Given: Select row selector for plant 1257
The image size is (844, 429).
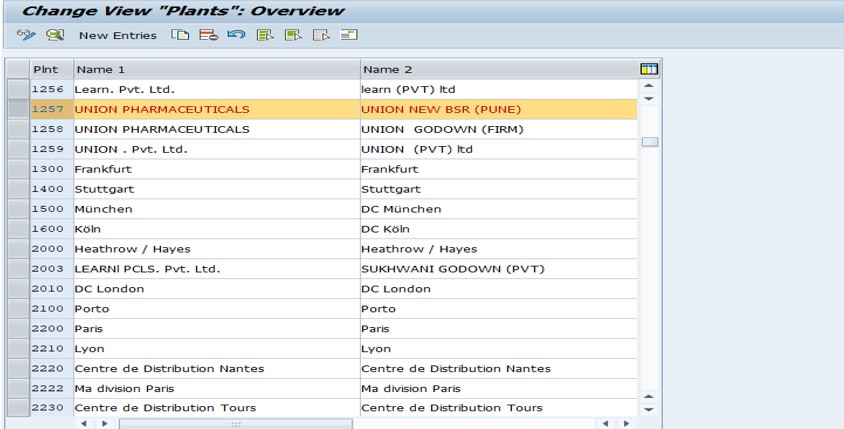Looking at the screenshot, I should point(17,109).
